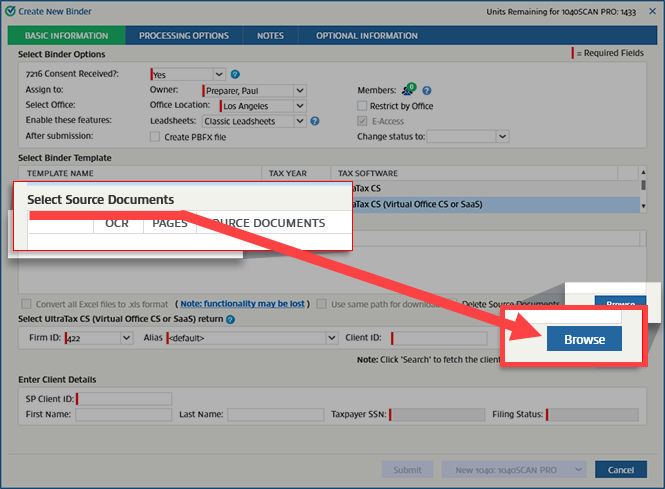Click the Cancel button

[621, 469]
